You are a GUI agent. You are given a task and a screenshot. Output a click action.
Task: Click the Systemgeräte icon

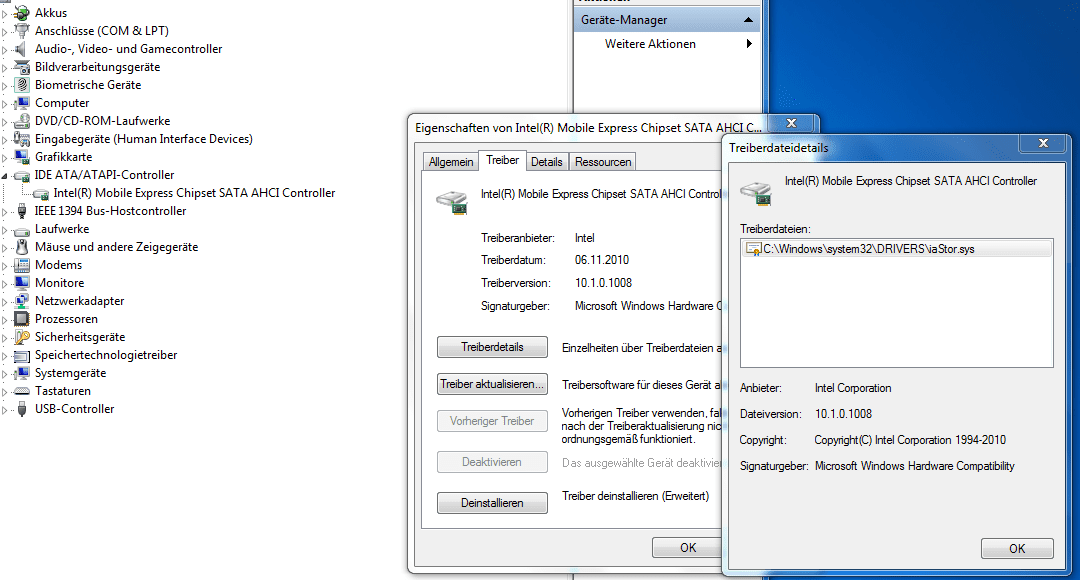click(x=22, y=373)
